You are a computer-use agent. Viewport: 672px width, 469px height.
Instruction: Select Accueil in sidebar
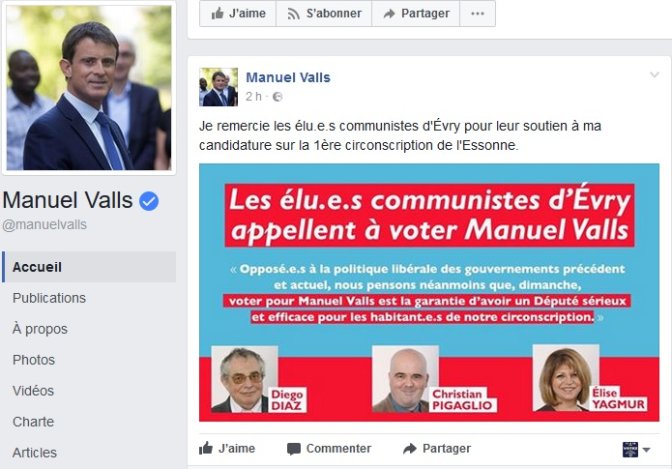89,267
